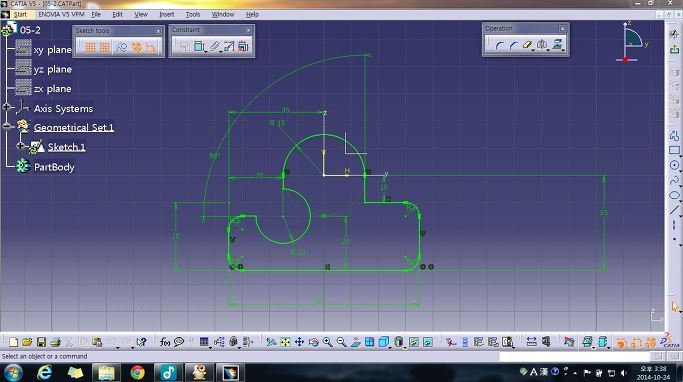Click the Save disk icon
The height and width of the screenshot is (382, 683).
coord(41,342)
